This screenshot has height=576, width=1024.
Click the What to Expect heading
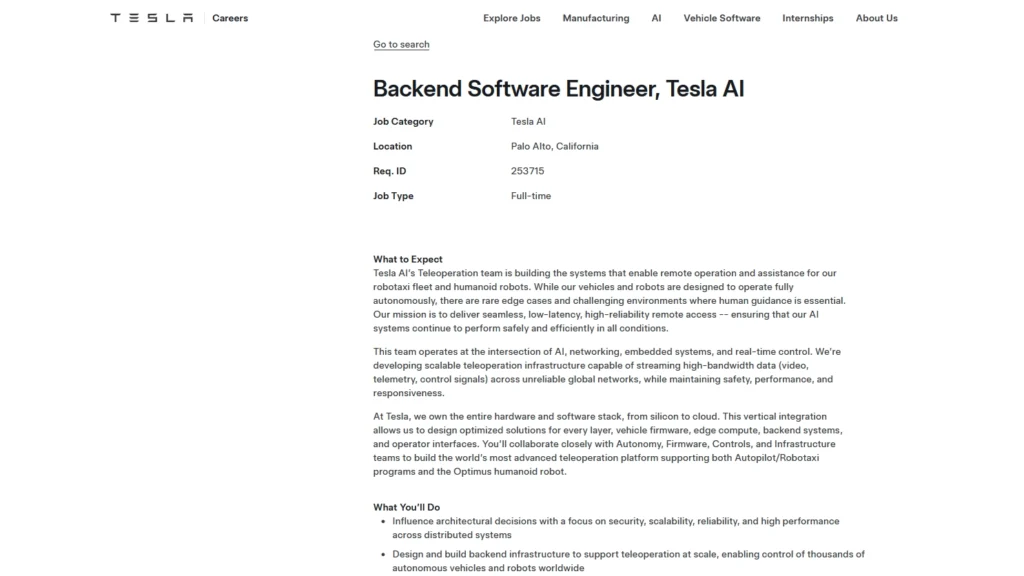tap(407, 259)
